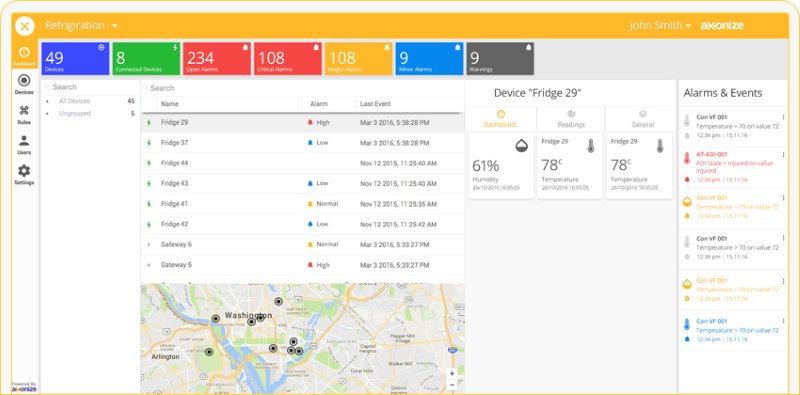The image size is (800, 395).
Task: Click thermometer icon on middle Temperature card
Action: tap(591, 146)
